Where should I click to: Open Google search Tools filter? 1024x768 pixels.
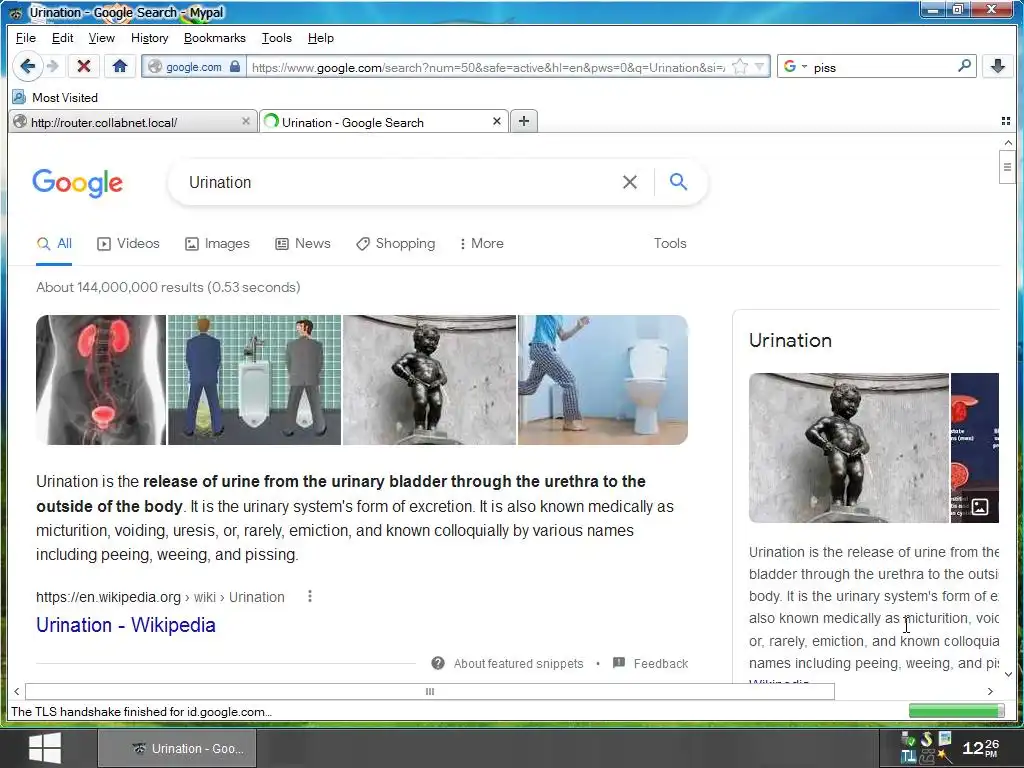(x=670, y=244)
